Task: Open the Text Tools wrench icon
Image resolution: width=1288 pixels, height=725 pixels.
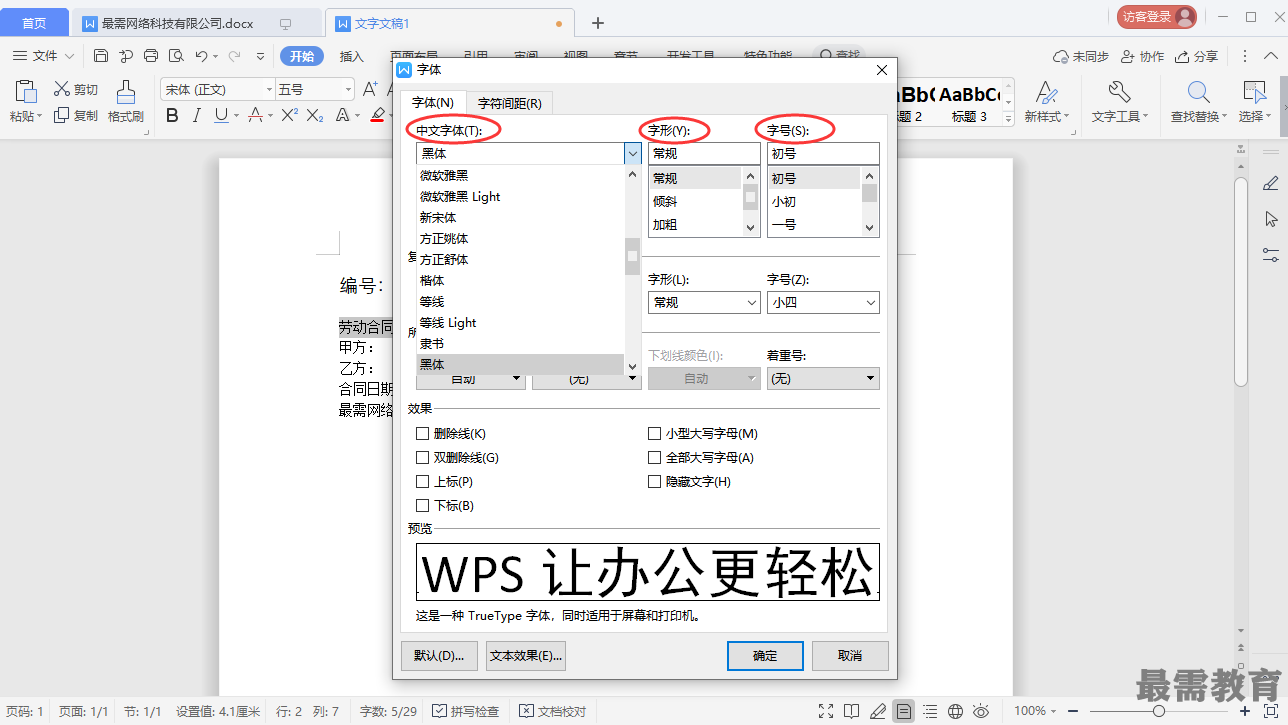Action: pyautogui.click(x=1119, y=92)
